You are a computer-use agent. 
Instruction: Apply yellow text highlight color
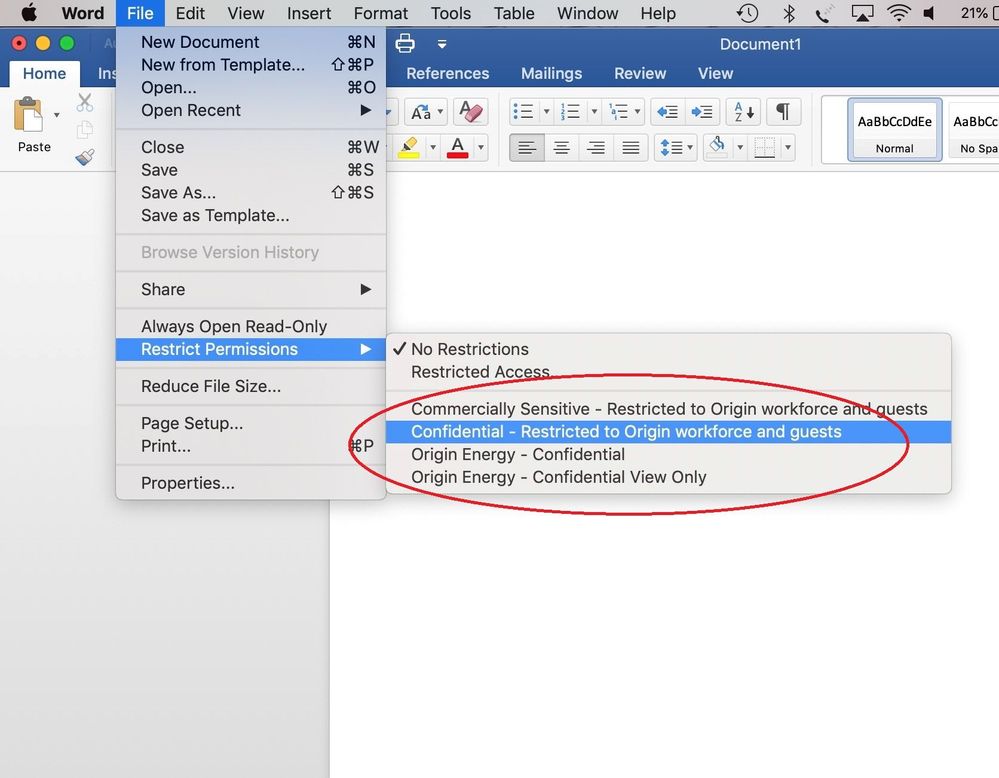(x=408, y=148)
